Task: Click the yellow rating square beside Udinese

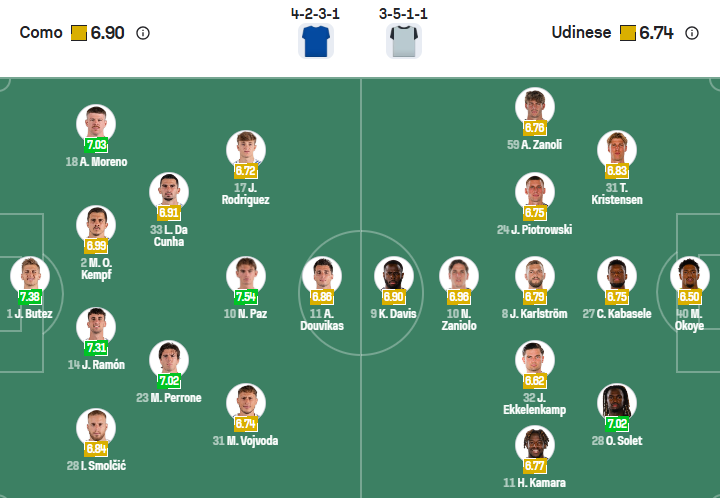Action: (628, 33)
